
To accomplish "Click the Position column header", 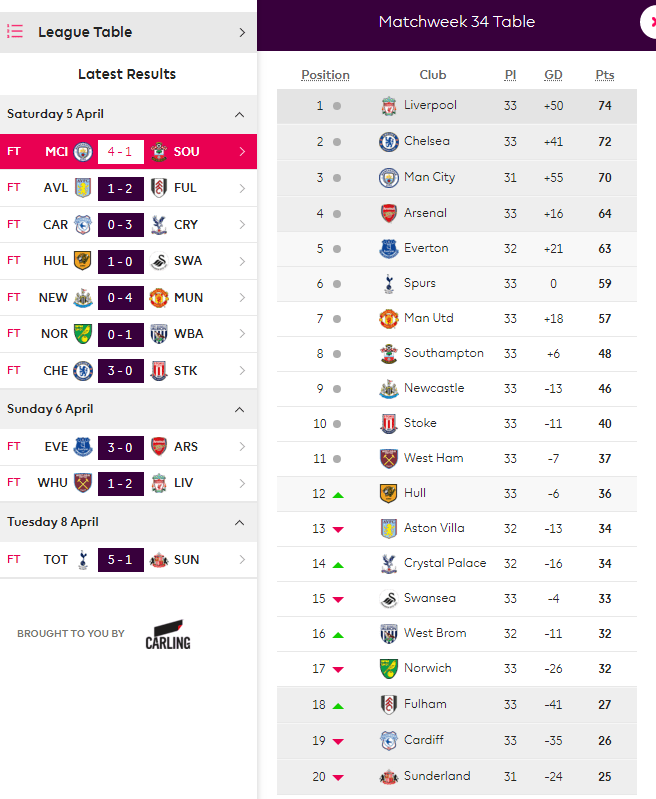I will click(325, 75).
